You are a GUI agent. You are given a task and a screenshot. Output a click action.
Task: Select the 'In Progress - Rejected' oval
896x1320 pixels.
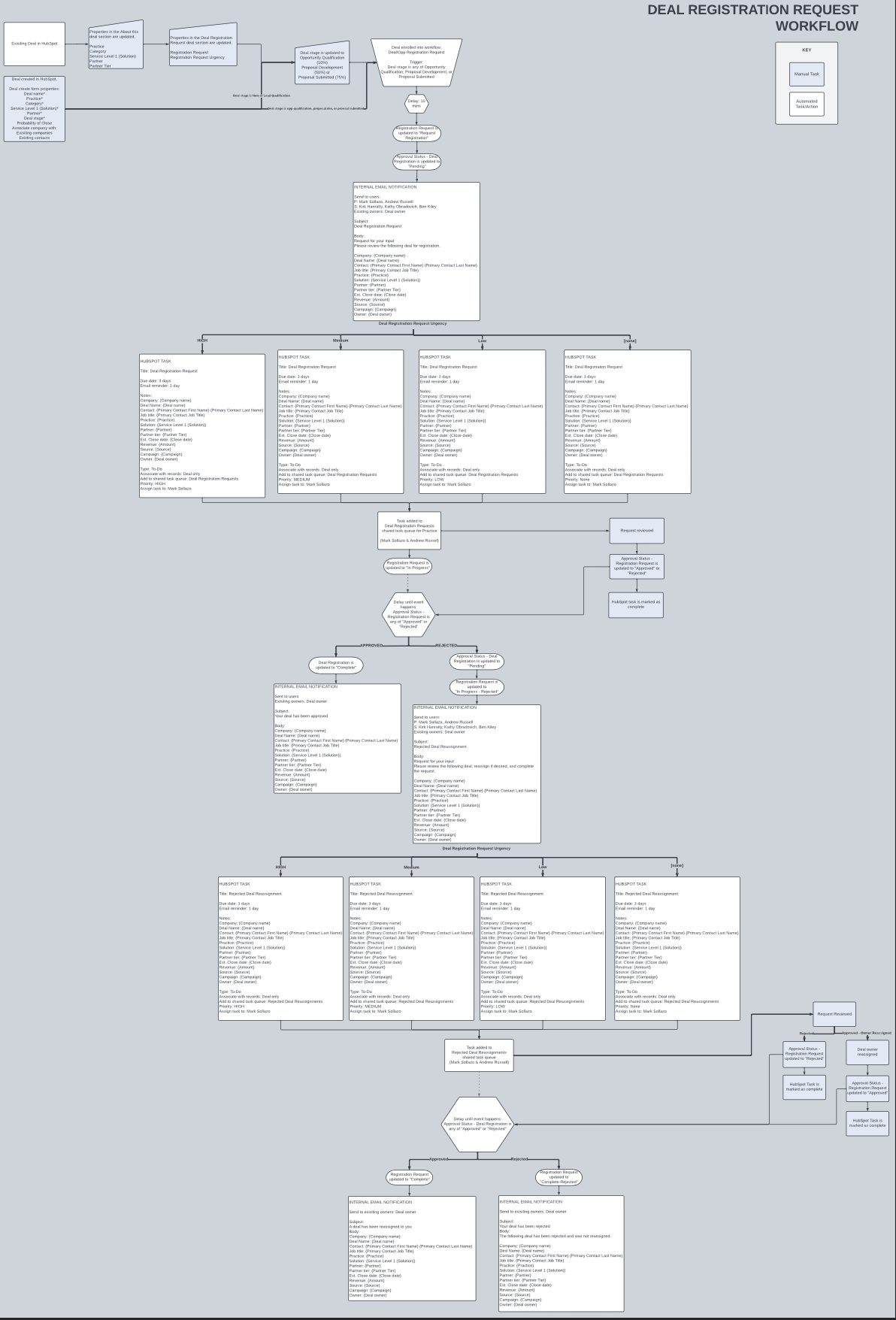point(477,686)
